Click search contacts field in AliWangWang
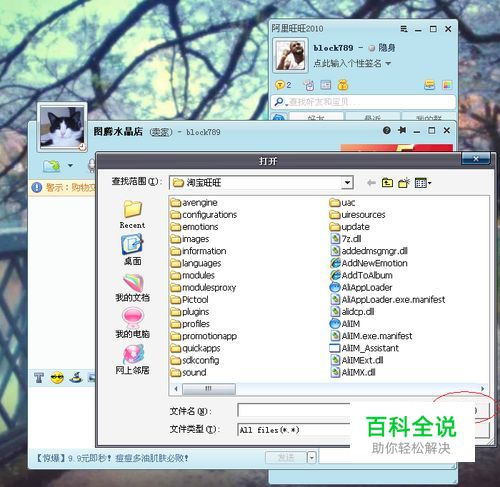The width and height of the screenshot is (500, 487). tap(363, 102)
